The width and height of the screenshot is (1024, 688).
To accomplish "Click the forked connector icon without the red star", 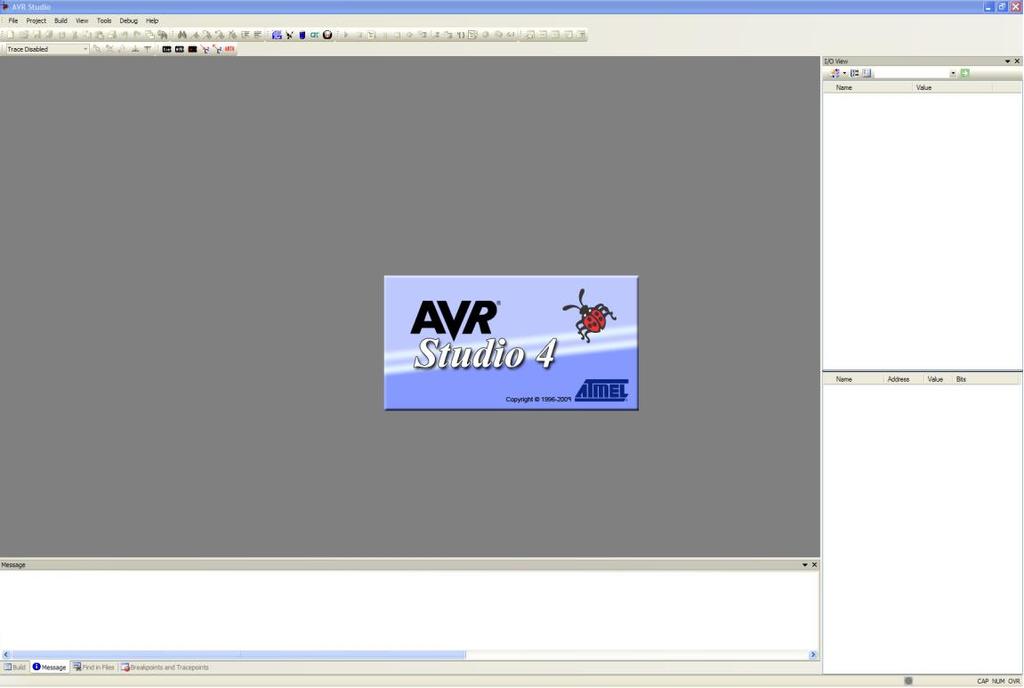I will [x=205, y=50].
